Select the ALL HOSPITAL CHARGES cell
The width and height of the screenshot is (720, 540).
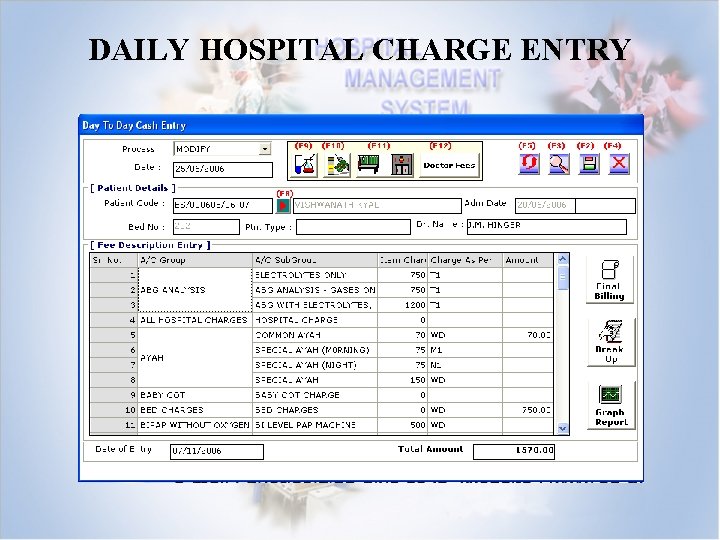(195, 320)
